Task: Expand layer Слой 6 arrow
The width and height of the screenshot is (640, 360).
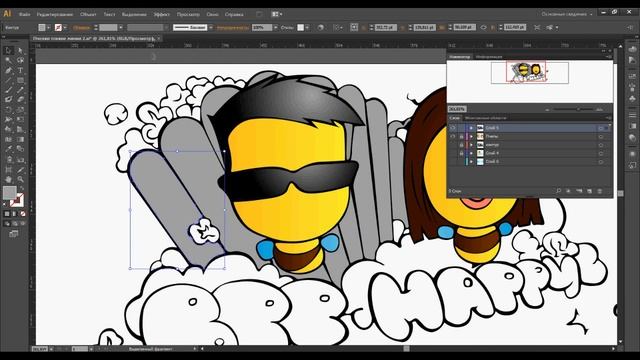Action: pyautogui.click(x=471, y=162)
